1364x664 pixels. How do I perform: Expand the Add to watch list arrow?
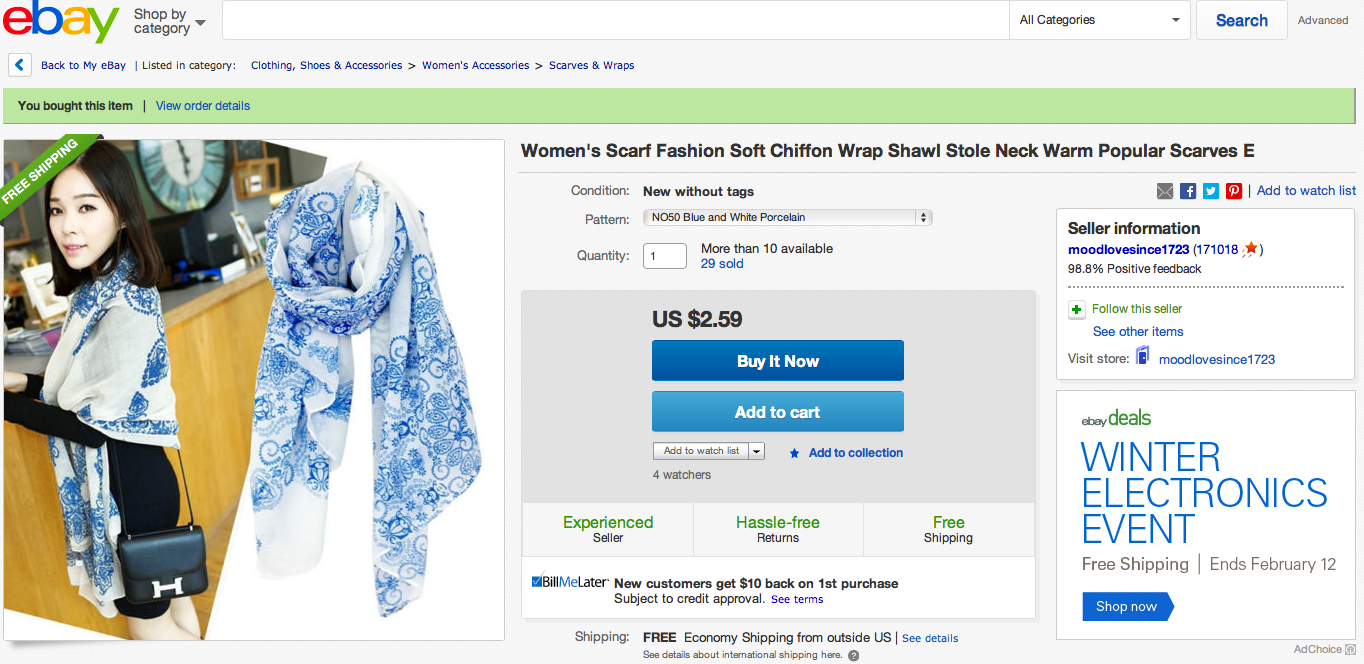tap(757, 451)
